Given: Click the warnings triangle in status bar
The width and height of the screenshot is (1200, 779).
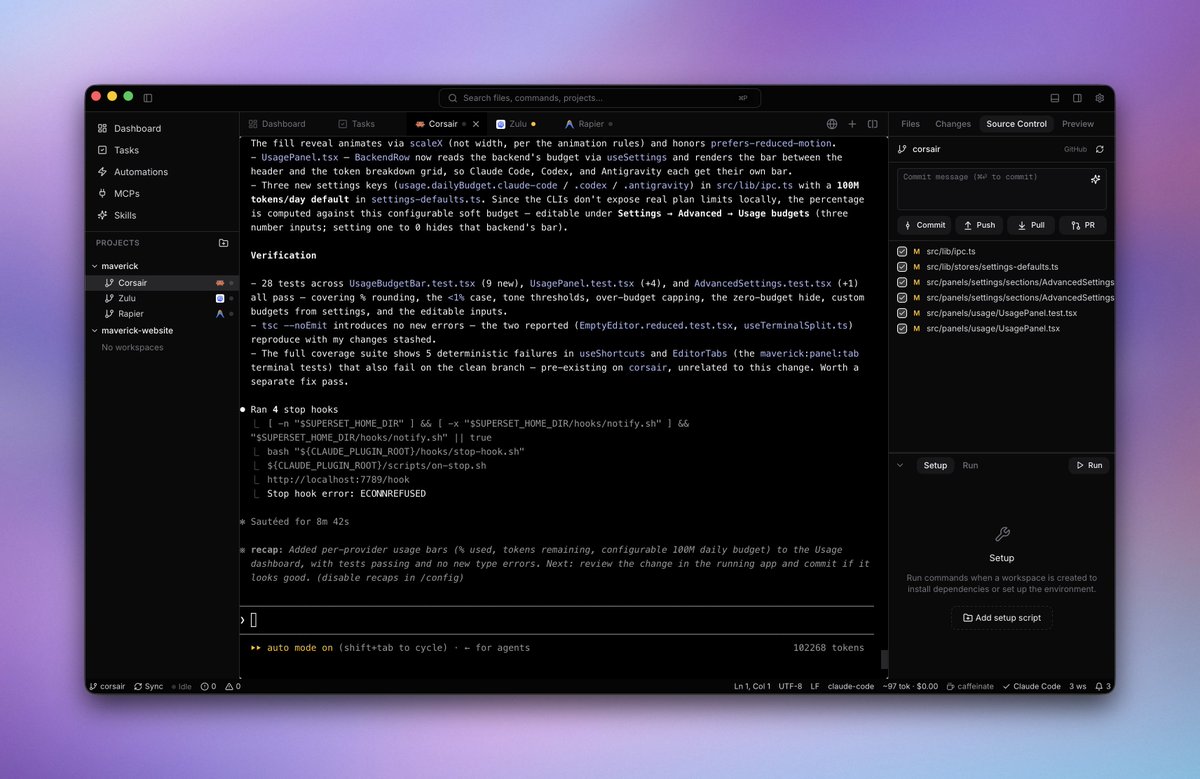Looking at the screenshot, I should pyautogui.click(x=231, y=687).
